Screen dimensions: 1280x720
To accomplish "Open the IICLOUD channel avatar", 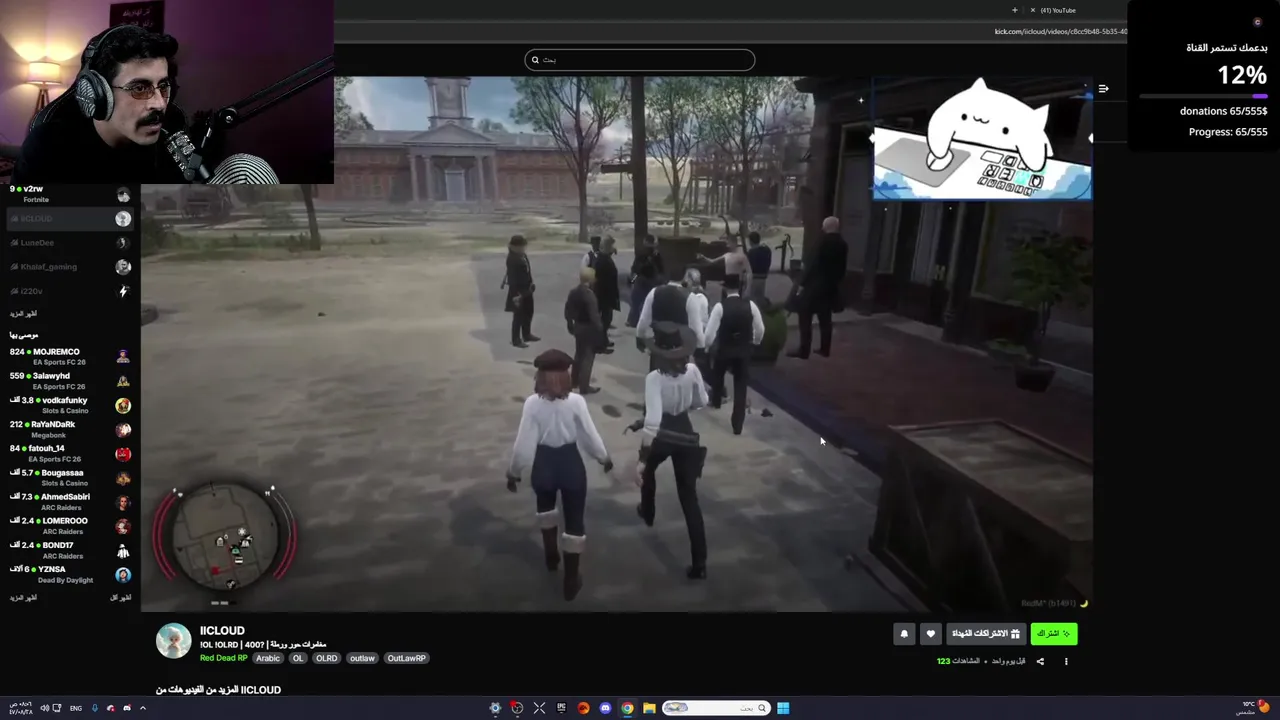I will pos(173,641).
